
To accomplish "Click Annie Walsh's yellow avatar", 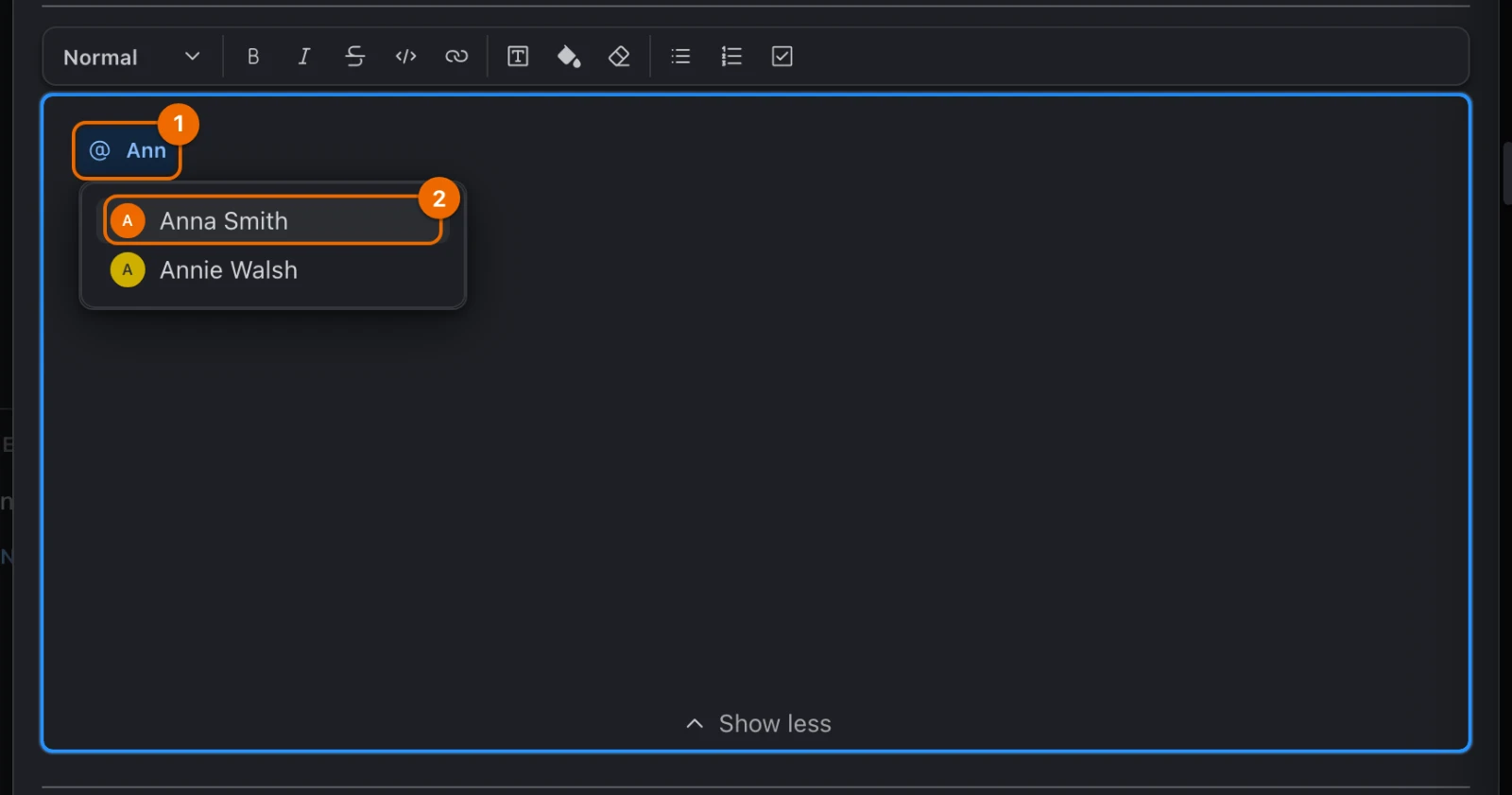I will click(128, 270).
